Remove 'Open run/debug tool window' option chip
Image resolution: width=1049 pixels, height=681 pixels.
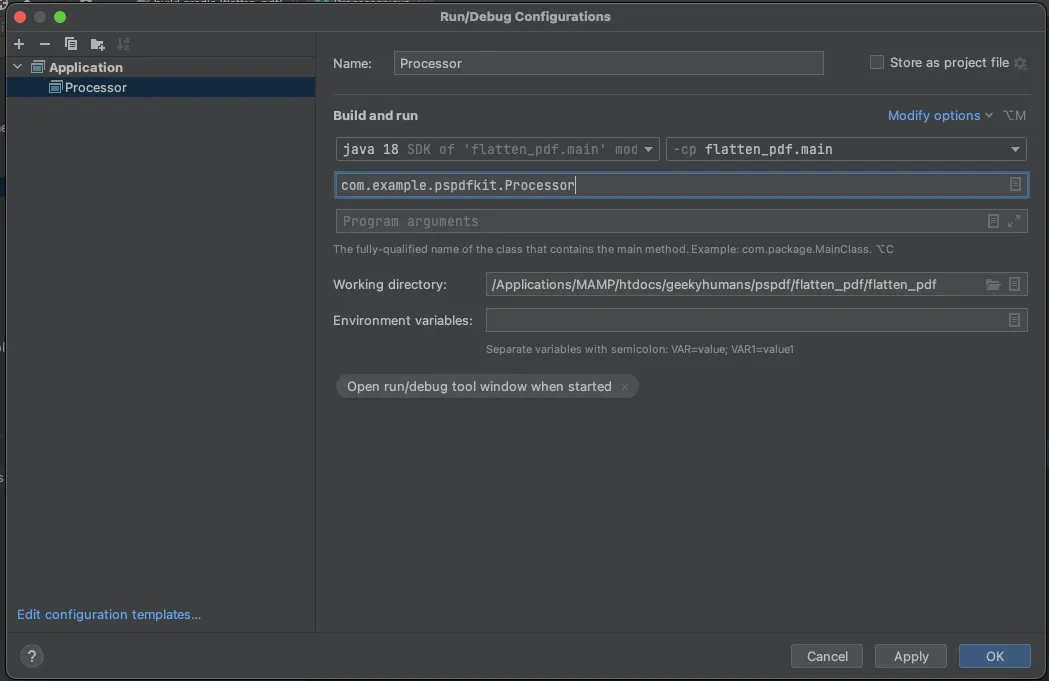pos(625,387)
